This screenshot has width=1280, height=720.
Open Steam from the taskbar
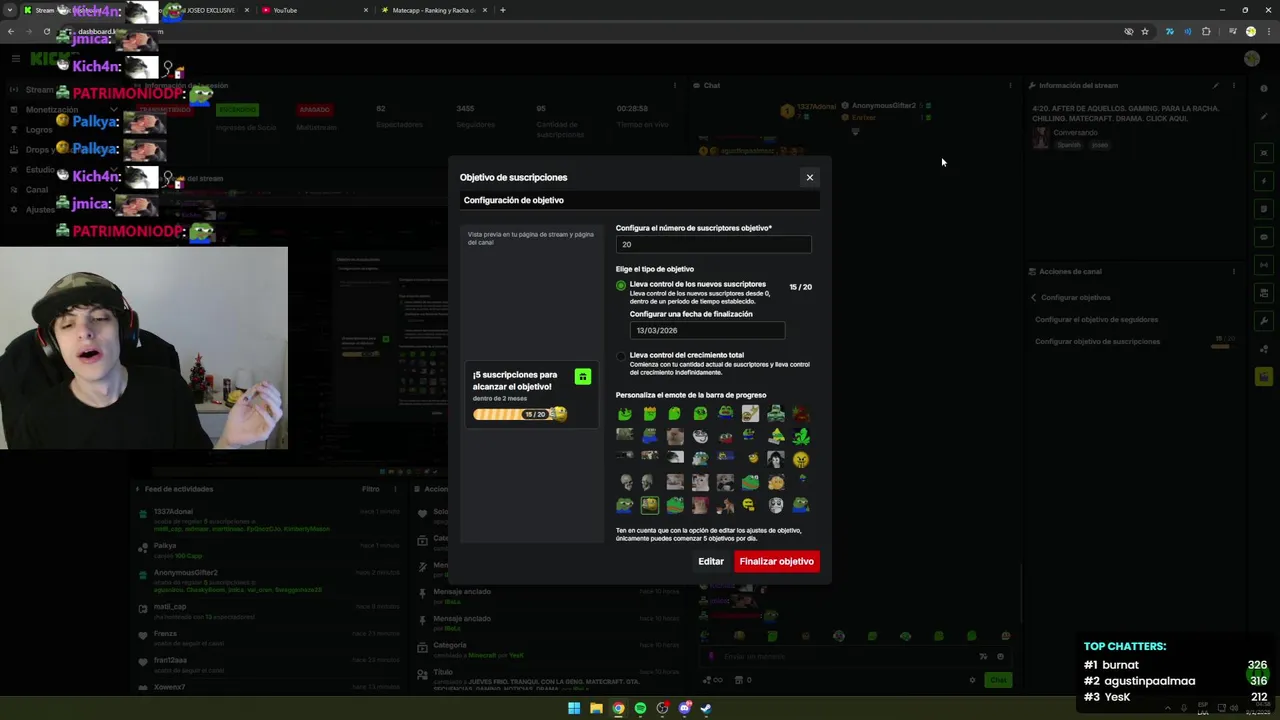[x=706, y=708]
